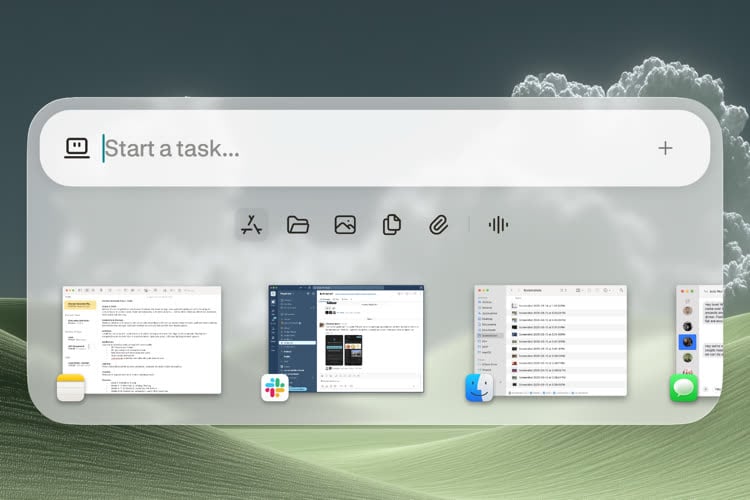
Task: Select the image/photo icon
Action: [x=345, y=224]
